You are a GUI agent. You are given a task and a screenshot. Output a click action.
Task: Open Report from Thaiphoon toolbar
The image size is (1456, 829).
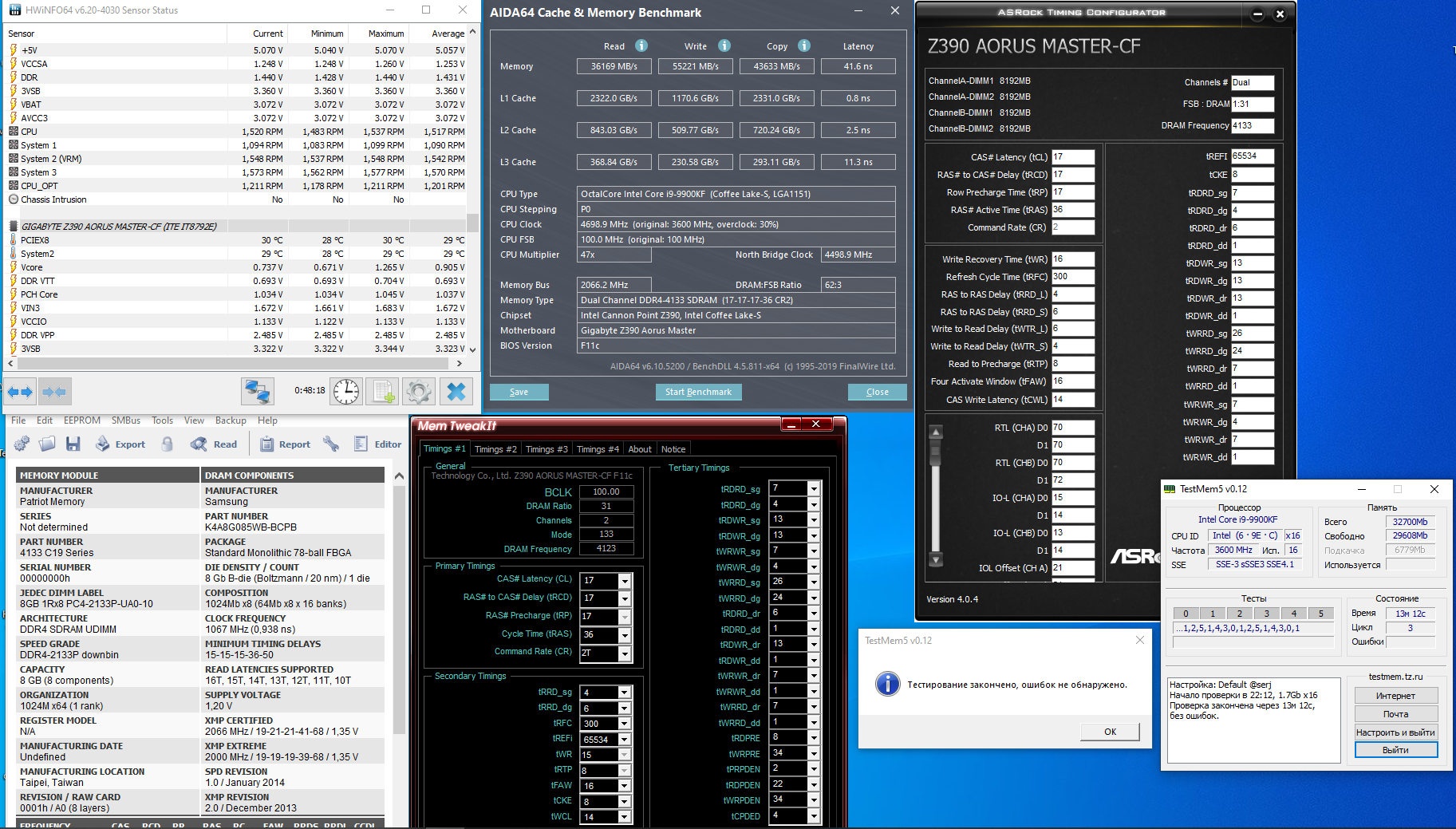click(x=285, y=444)
